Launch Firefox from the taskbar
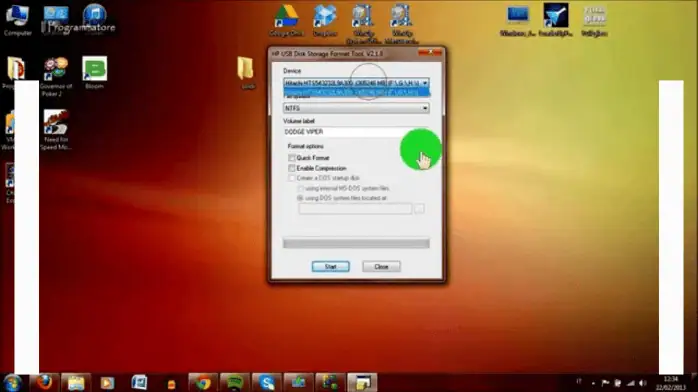698x392 pixels. tap(44, 382)
